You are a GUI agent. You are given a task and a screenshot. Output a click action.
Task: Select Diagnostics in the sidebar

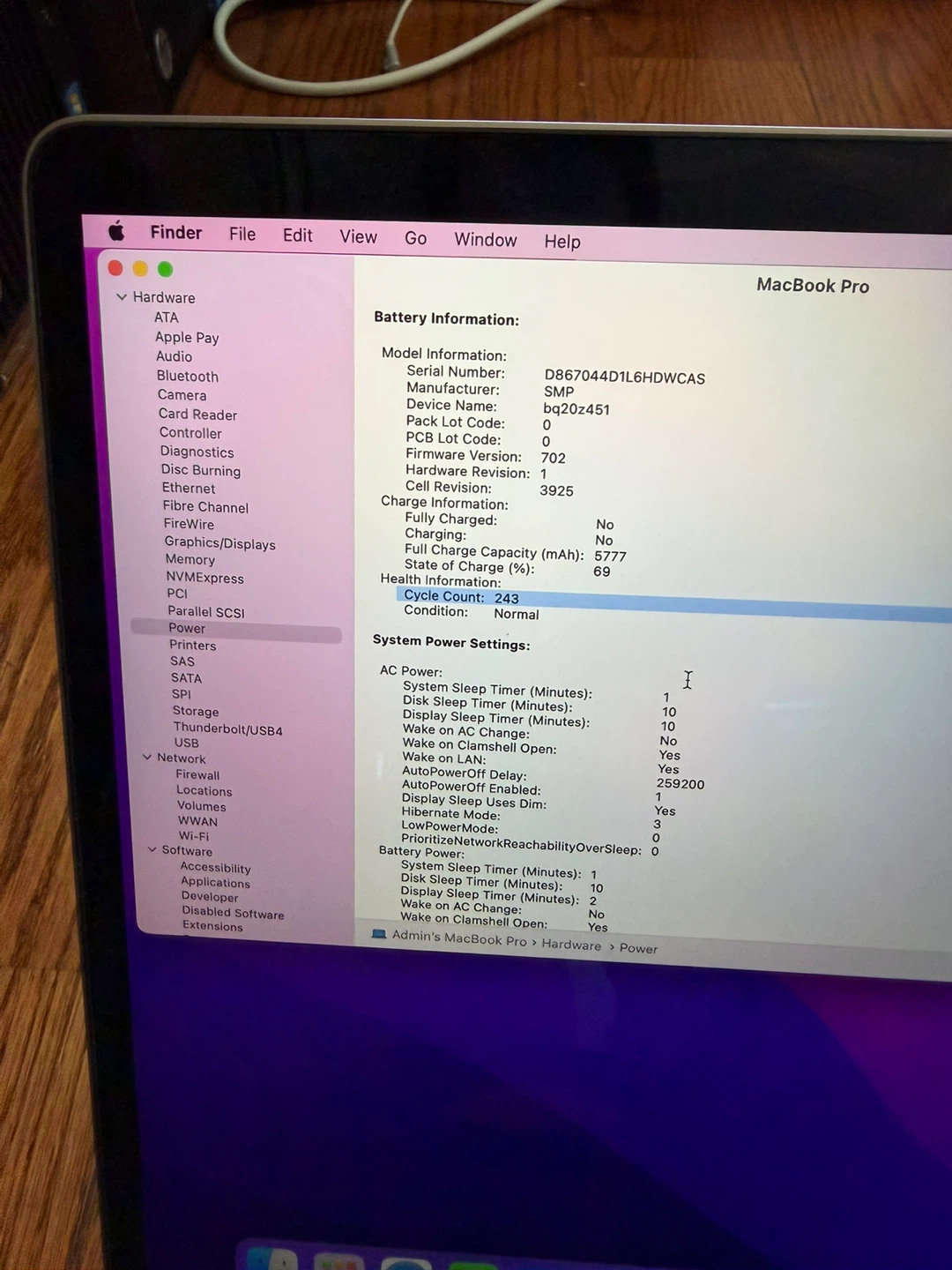[x=197, y=452]
